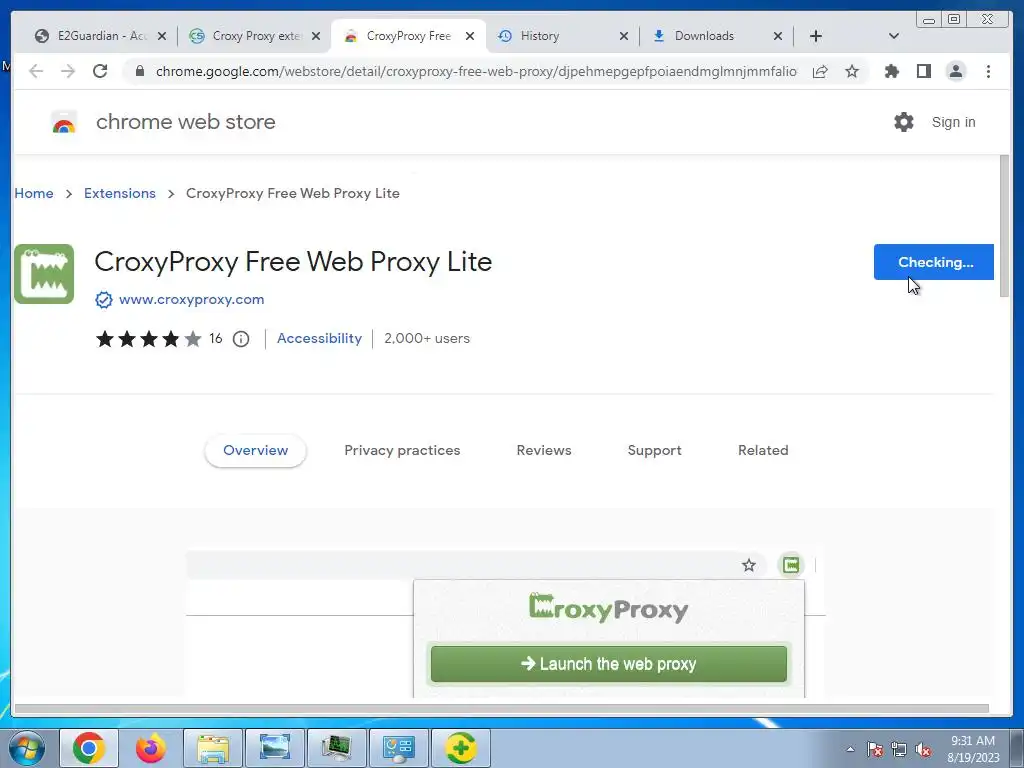Click the Checking... button
1024x768 pixels.
point(934,262)
